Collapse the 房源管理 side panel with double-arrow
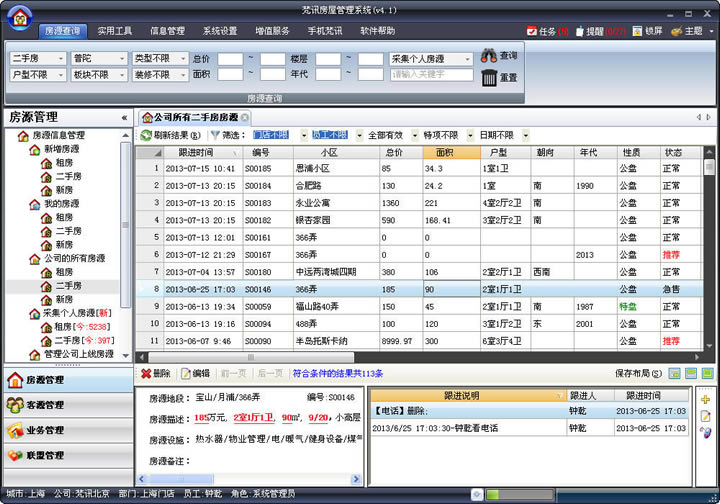Screen dimensions: 720x504 click(x=124, y=117)
